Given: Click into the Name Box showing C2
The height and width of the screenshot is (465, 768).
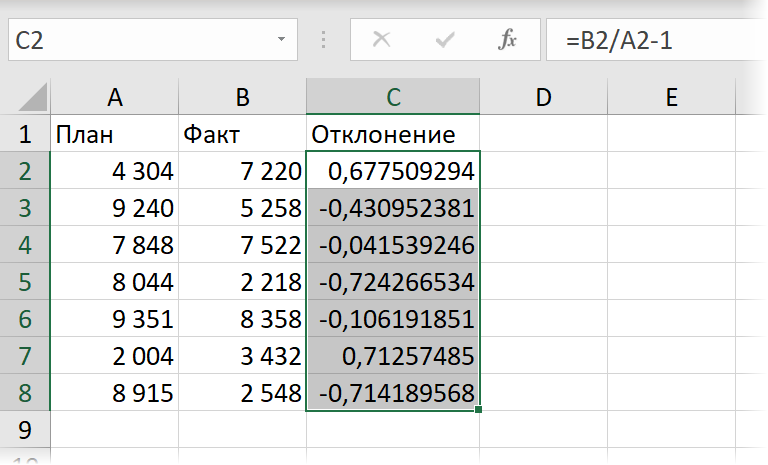Looking at the screenshot, I should 140,41.
